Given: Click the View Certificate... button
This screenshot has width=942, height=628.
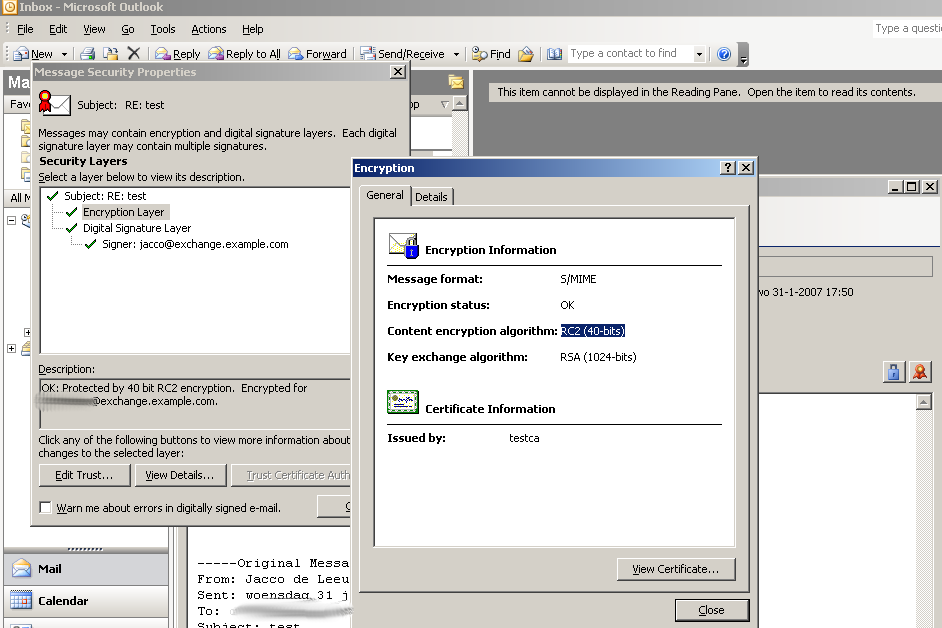Looking at the screenshot, I should (676, 569).
